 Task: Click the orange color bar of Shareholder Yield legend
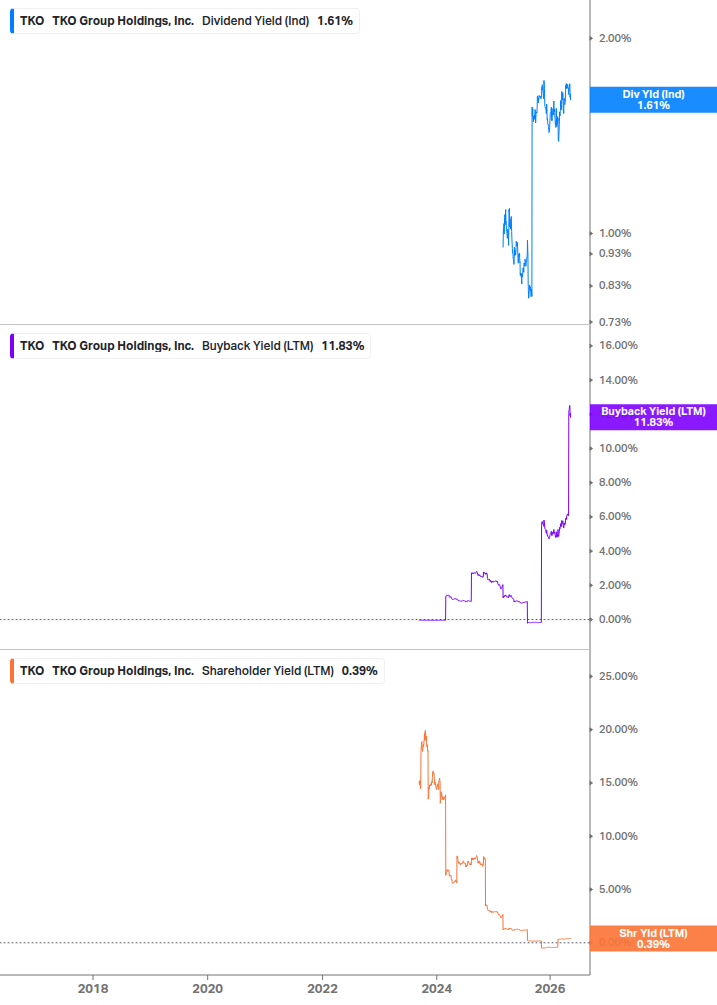coord(12,671)
